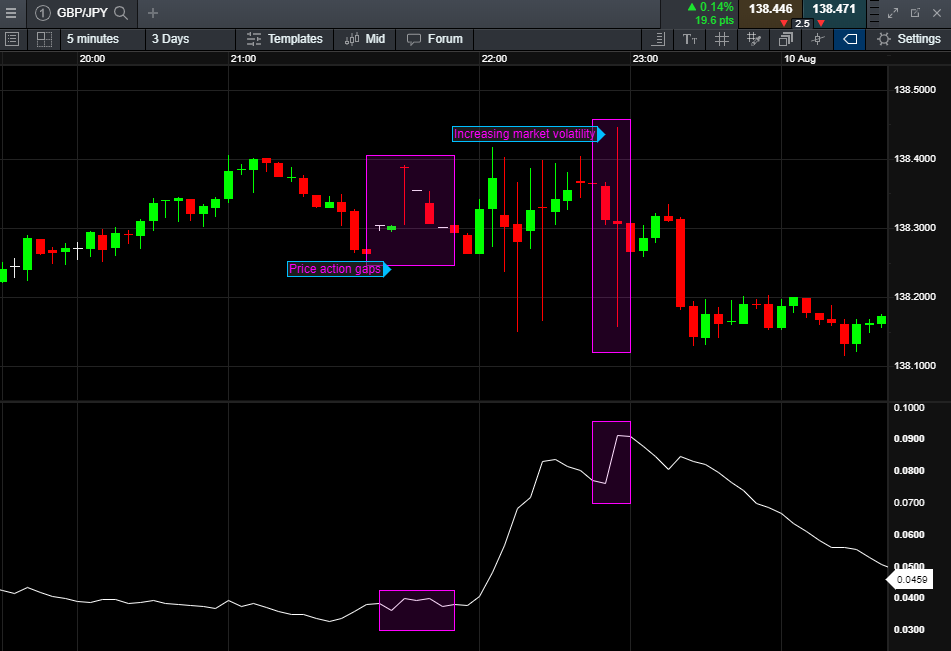
Task: Click the 23:00 time axis label
Action: (645, 59)
